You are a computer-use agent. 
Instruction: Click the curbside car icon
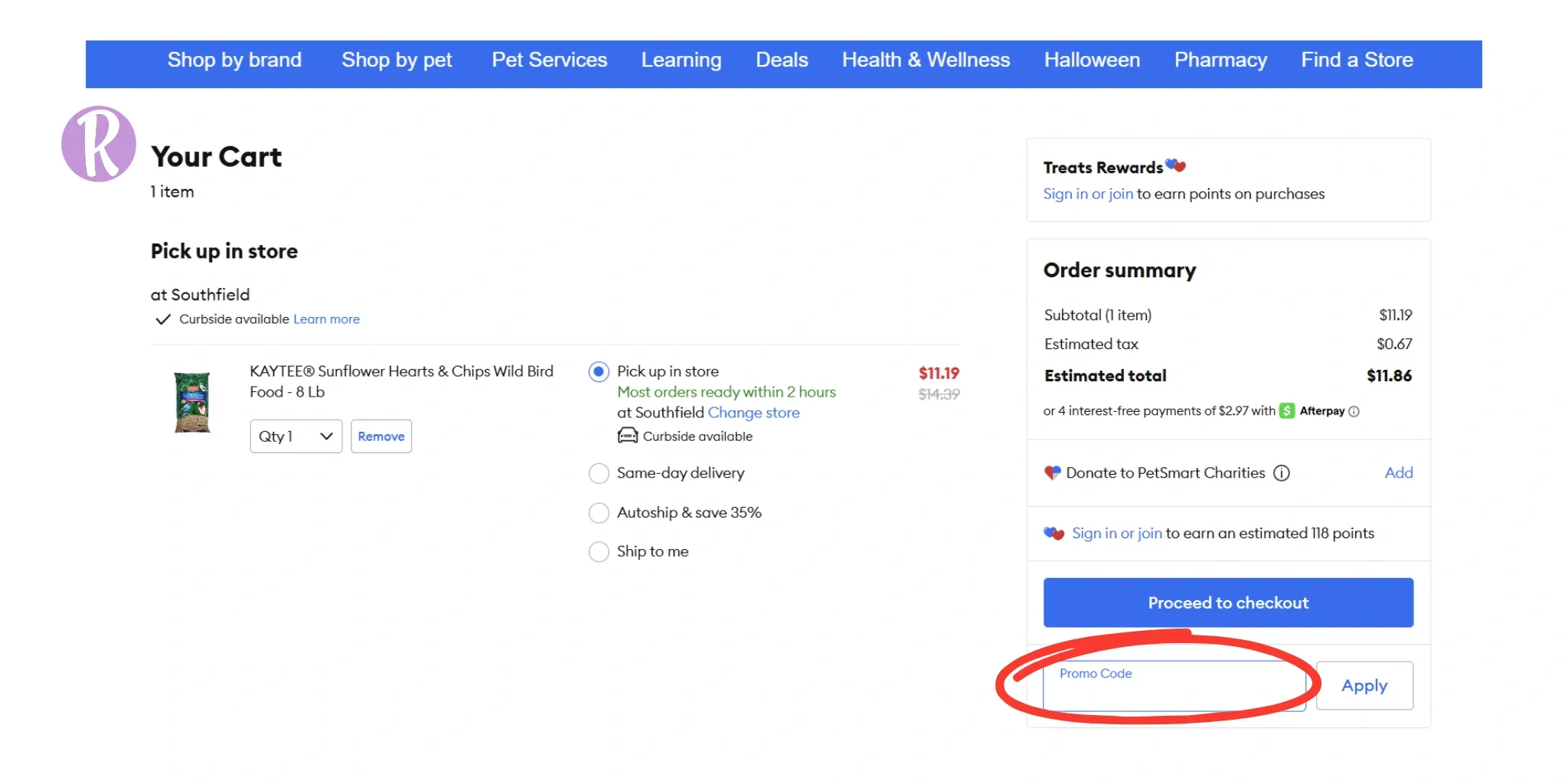628,436
